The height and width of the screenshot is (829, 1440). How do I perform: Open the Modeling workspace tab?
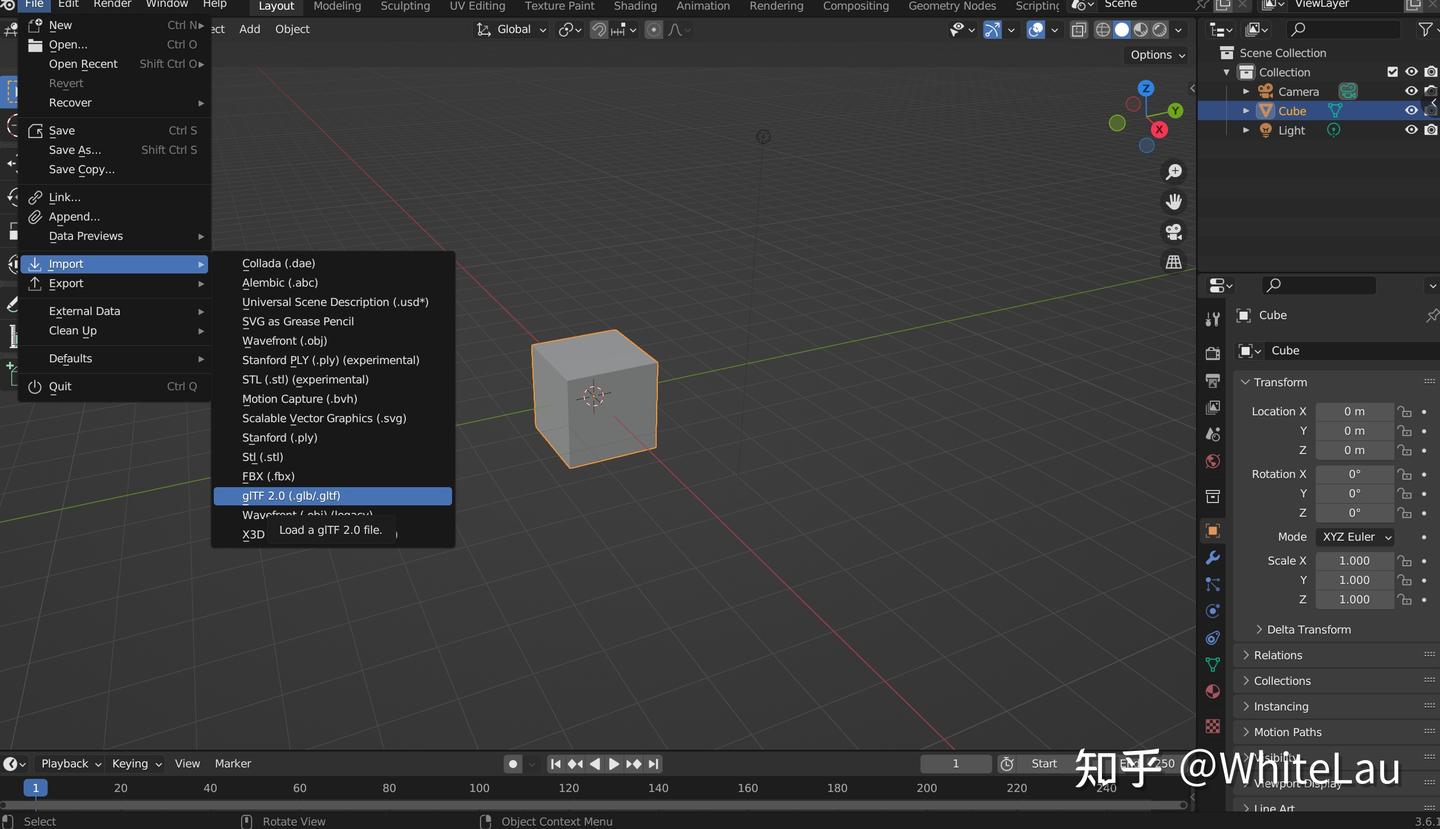tap(336, 7)
